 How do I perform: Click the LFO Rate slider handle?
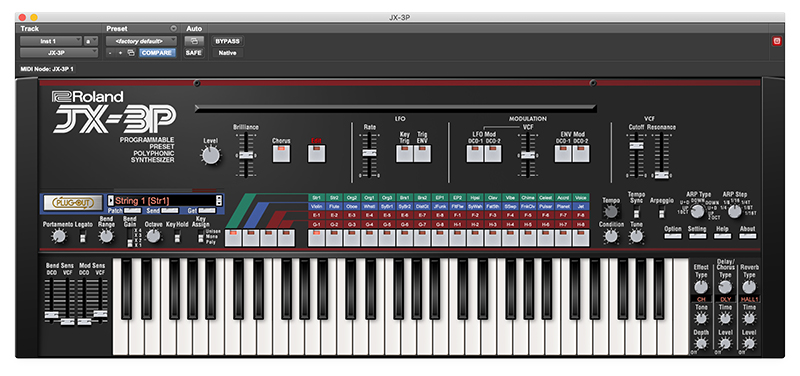point(369,153)
